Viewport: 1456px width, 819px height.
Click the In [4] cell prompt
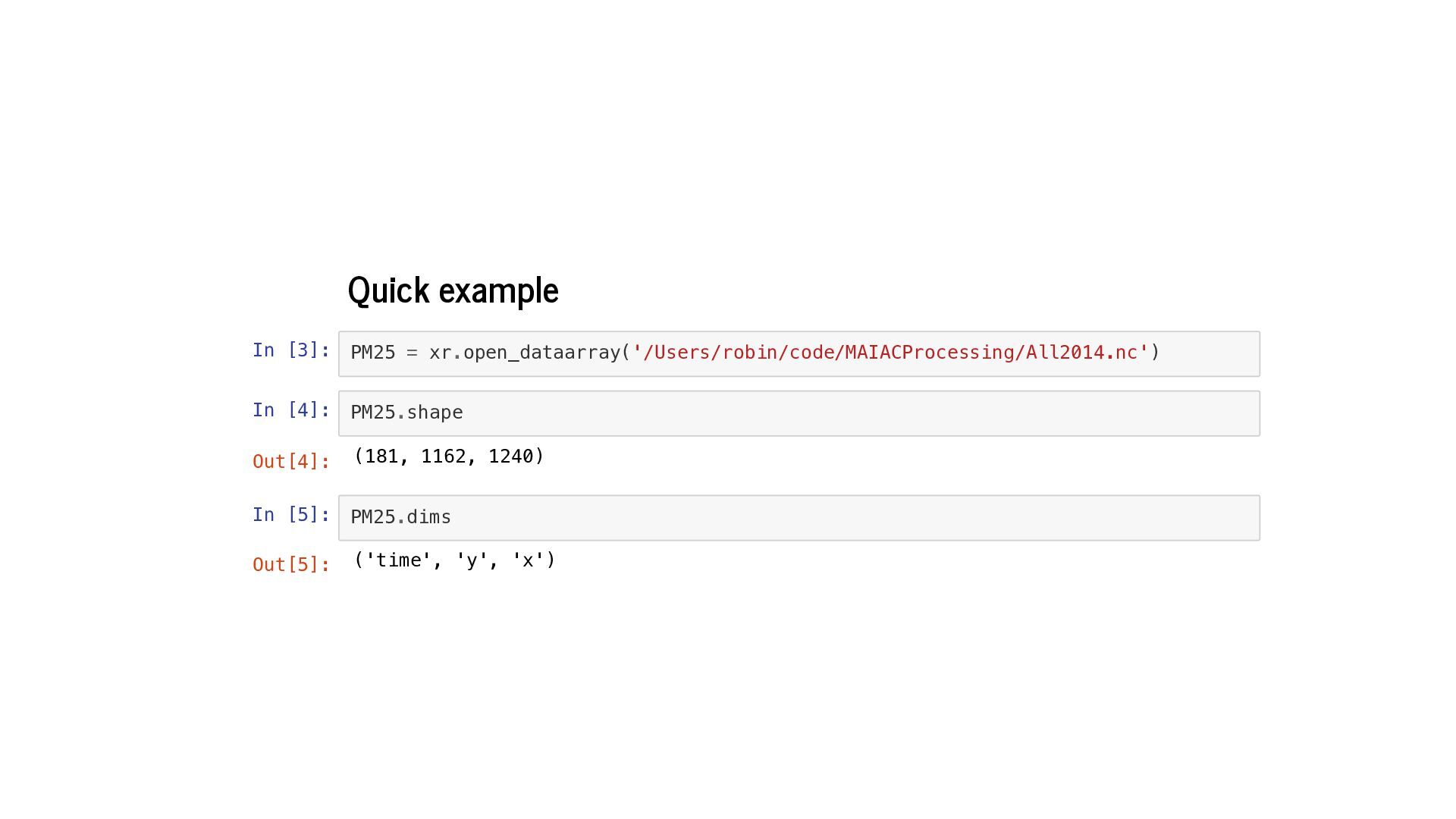point(291,410)
